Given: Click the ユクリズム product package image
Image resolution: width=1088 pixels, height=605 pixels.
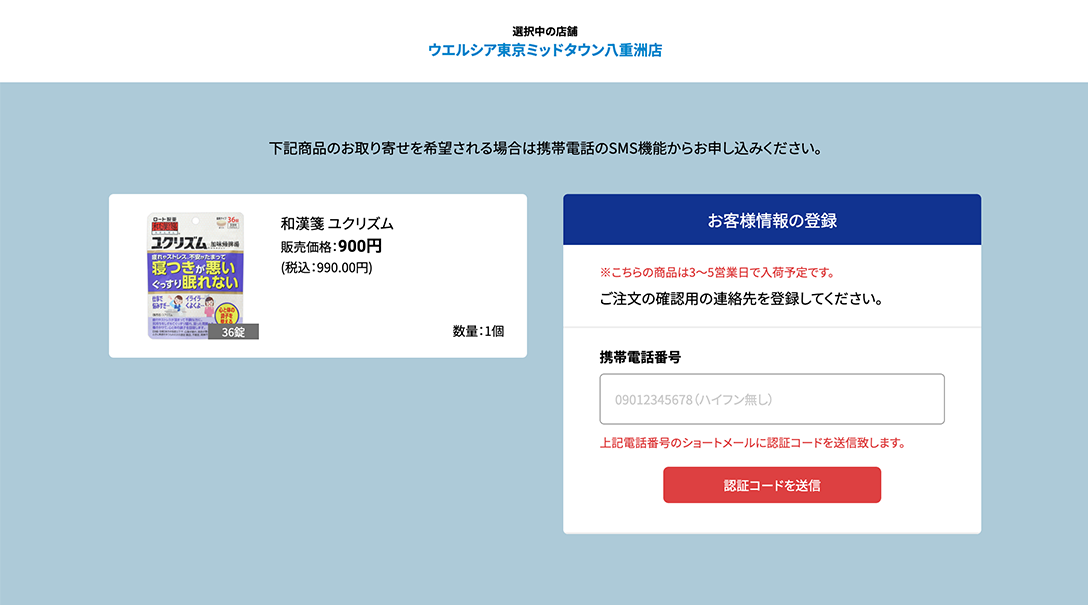Looking at the screenshot, I should click(196, 275).
